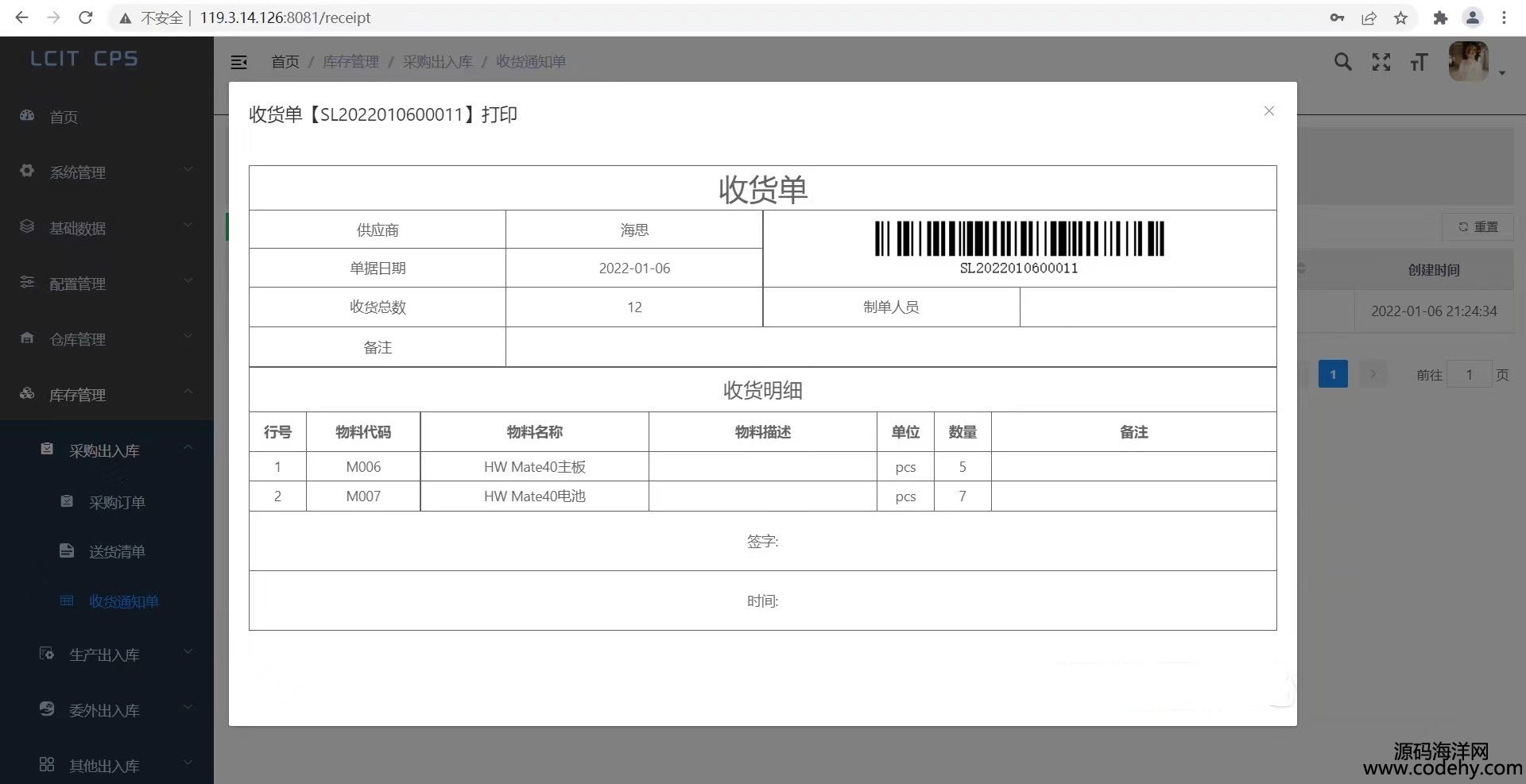Screen dimensions: 1526x784
Task: Click the 收货通知单 breadcrumb
Action: pos(531,62)
